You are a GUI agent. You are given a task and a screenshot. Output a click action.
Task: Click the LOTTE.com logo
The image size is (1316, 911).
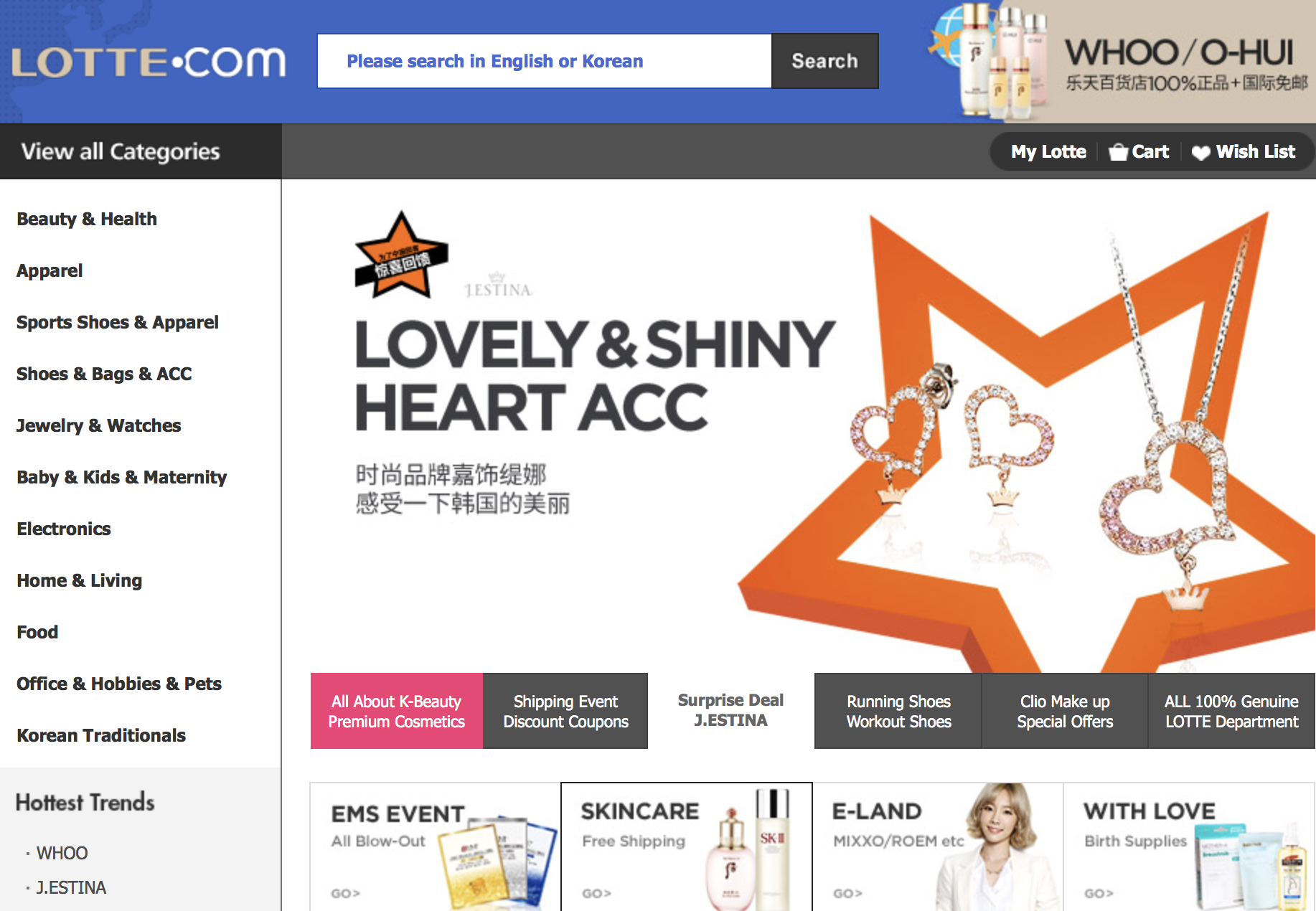point(149,62)
